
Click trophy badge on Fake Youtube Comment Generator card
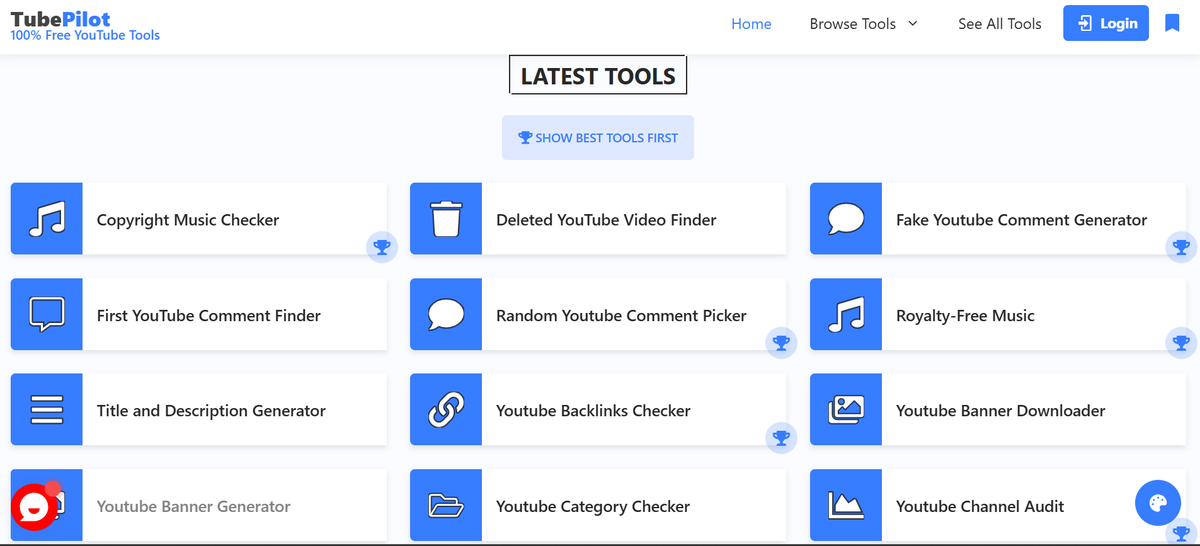1181,246
